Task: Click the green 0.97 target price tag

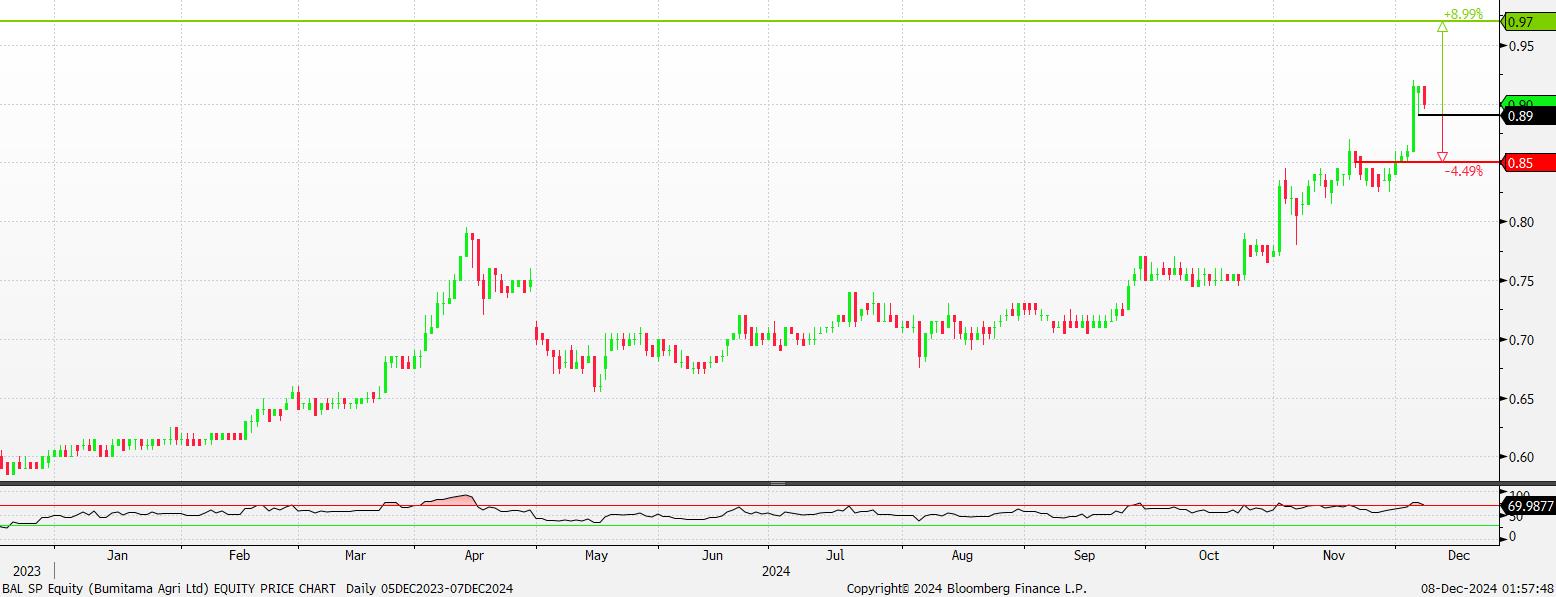Action: [x=1528, y=22]
